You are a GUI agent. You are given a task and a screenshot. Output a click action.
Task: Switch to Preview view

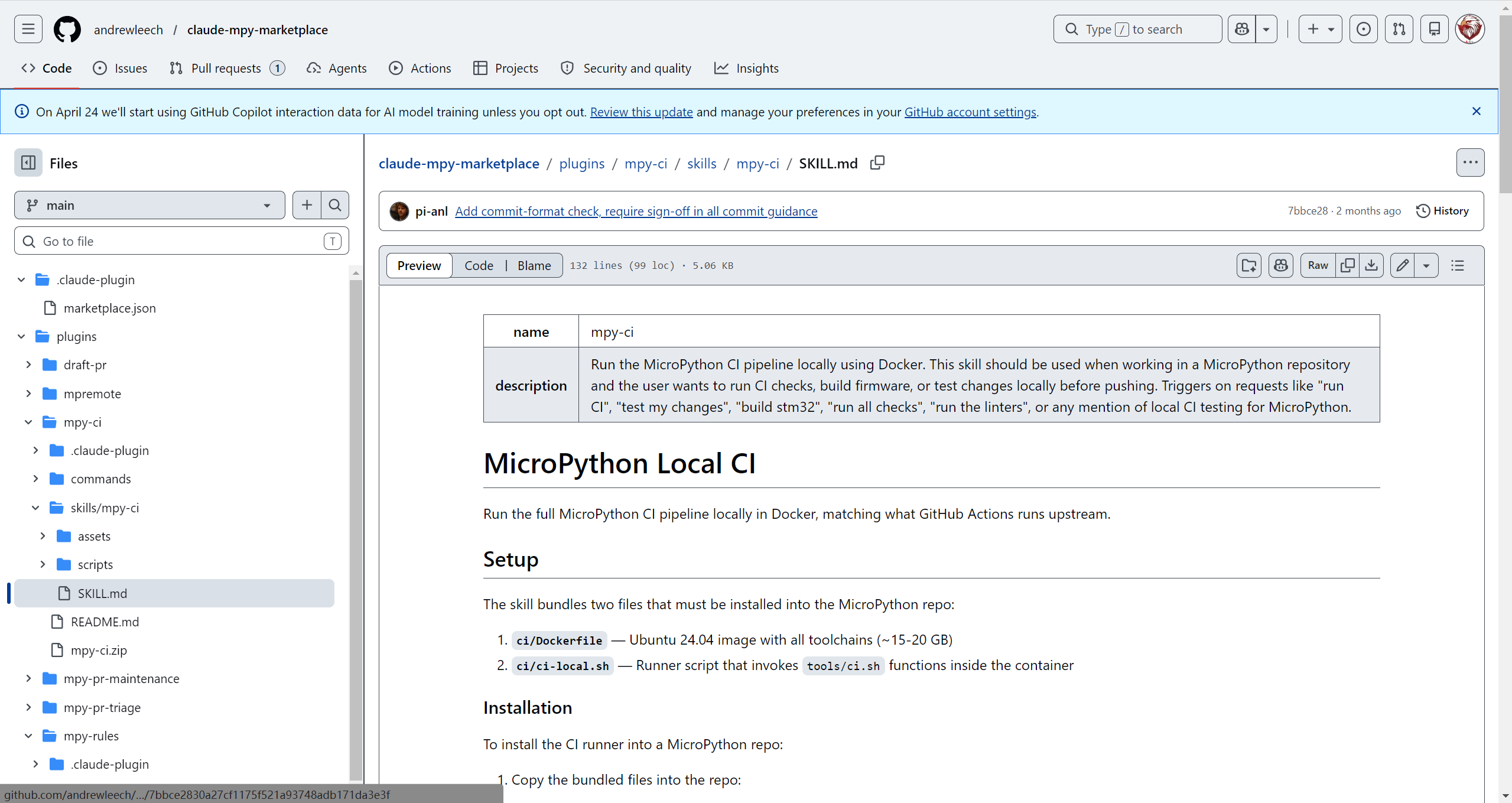tap(419, 265)
